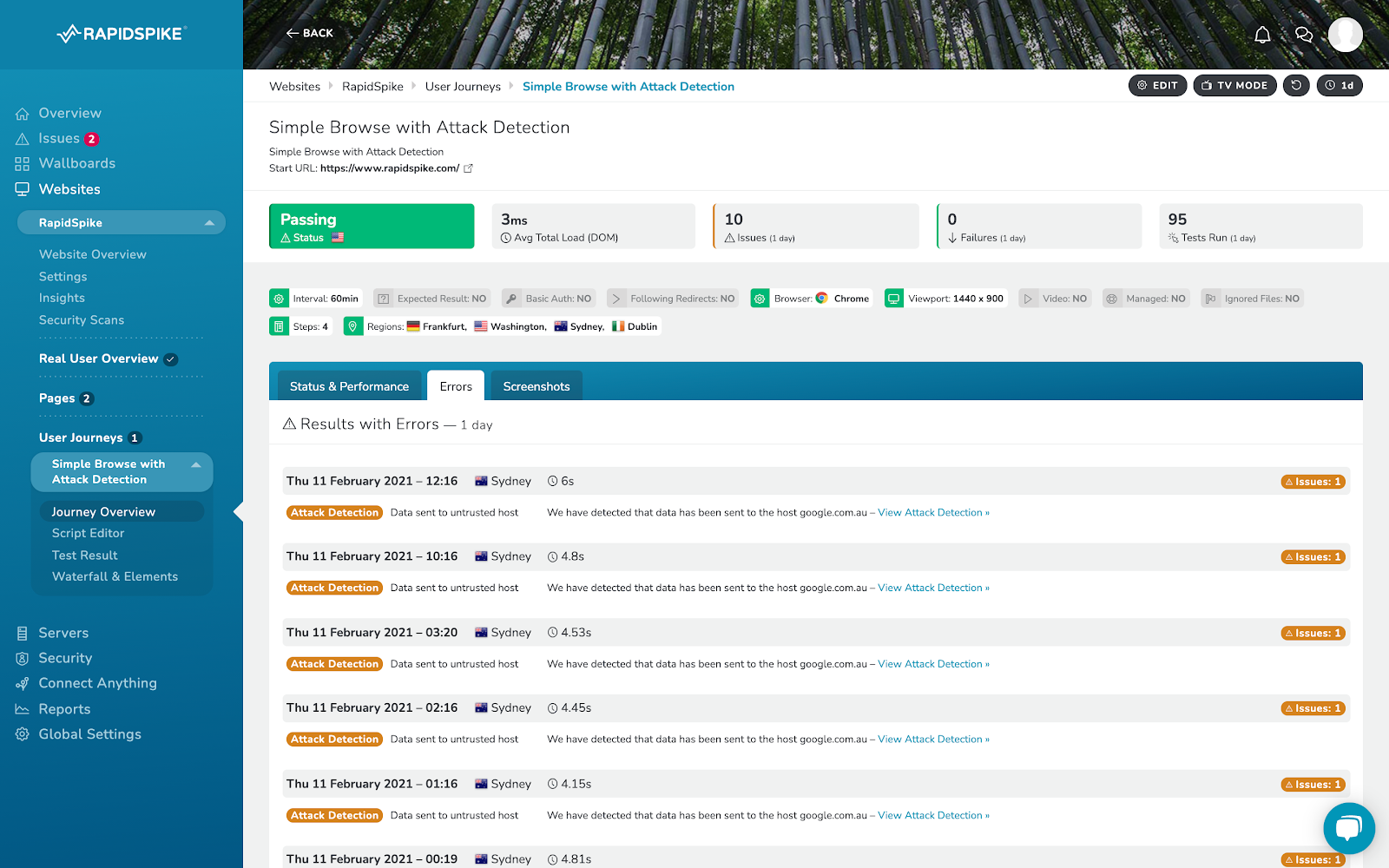Click Issues: 1 badge for 10:16 result

1313,557
